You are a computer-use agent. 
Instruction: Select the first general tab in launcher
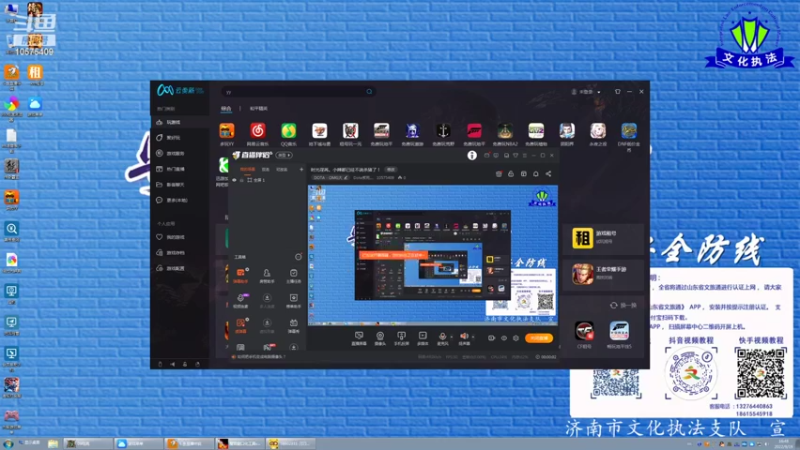point(226,109)
